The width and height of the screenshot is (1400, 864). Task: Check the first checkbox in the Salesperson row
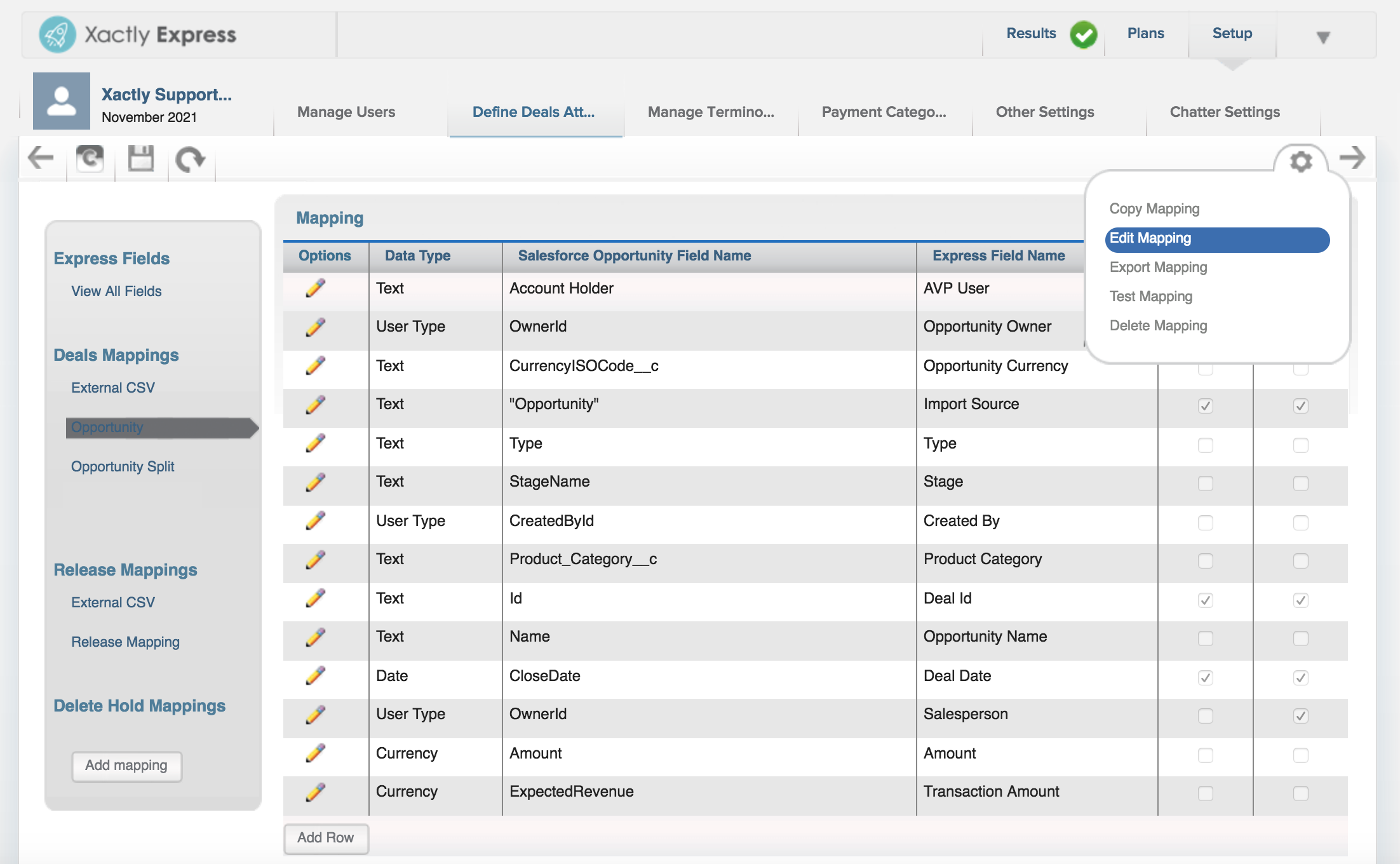pyautogui.click(x=1206, y=716)
